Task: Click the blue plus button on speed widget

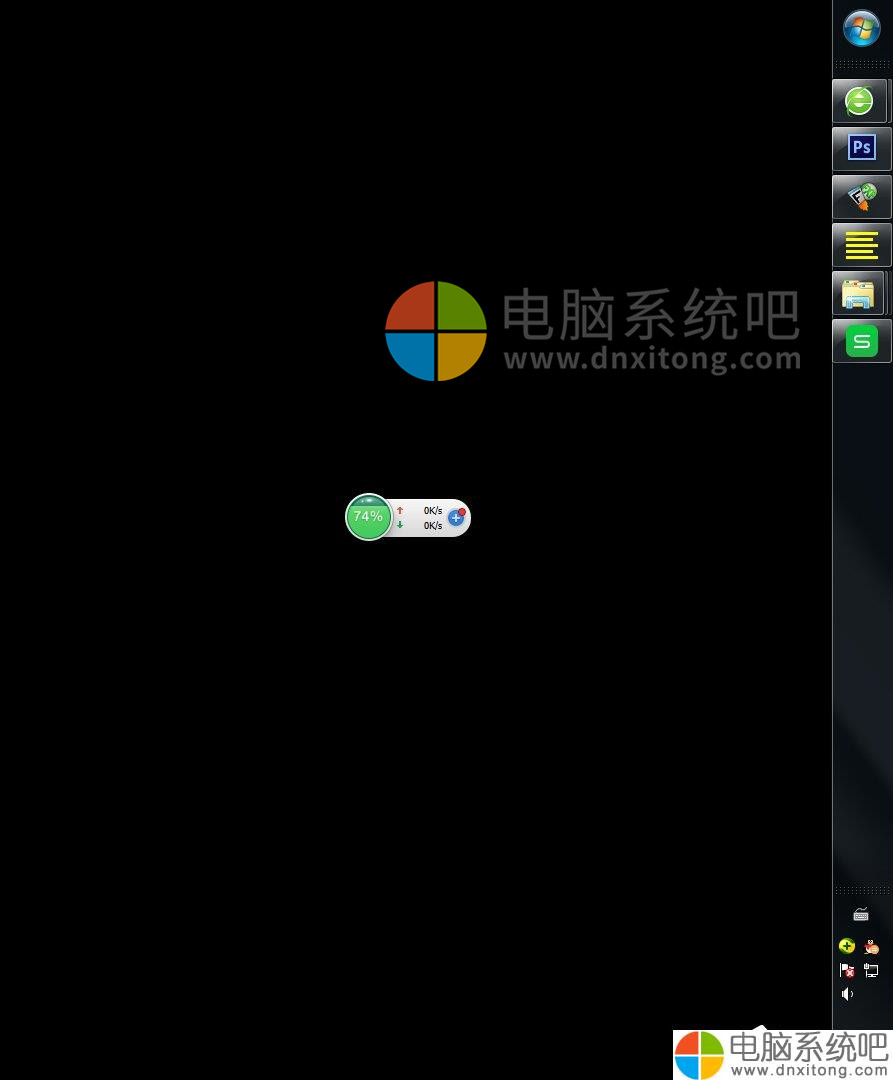Action: 456,517
